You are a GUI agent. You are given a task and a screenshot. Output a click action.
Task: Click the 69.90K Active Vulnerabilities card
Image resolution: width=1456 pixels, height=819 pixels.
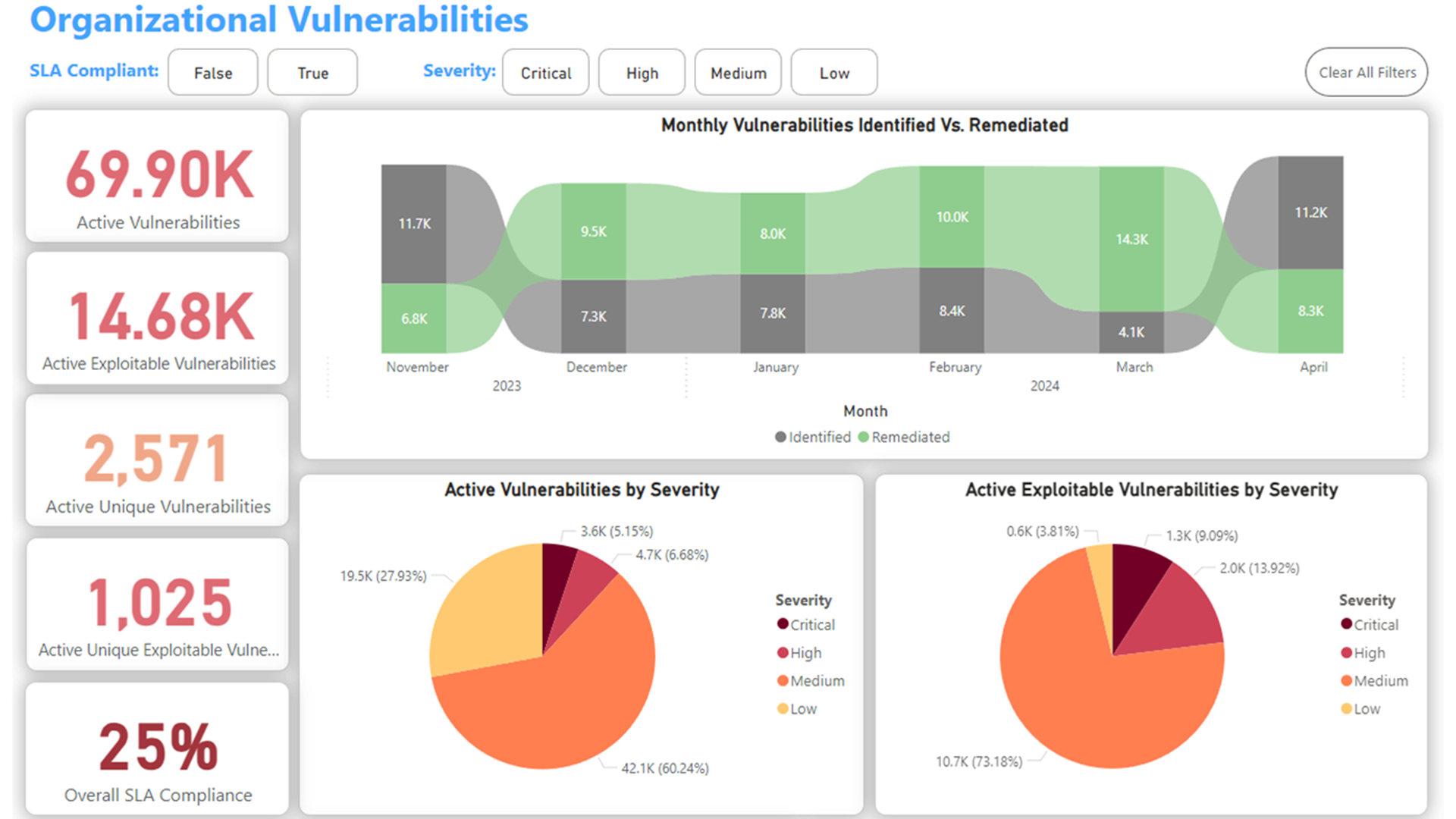point(158,176)
